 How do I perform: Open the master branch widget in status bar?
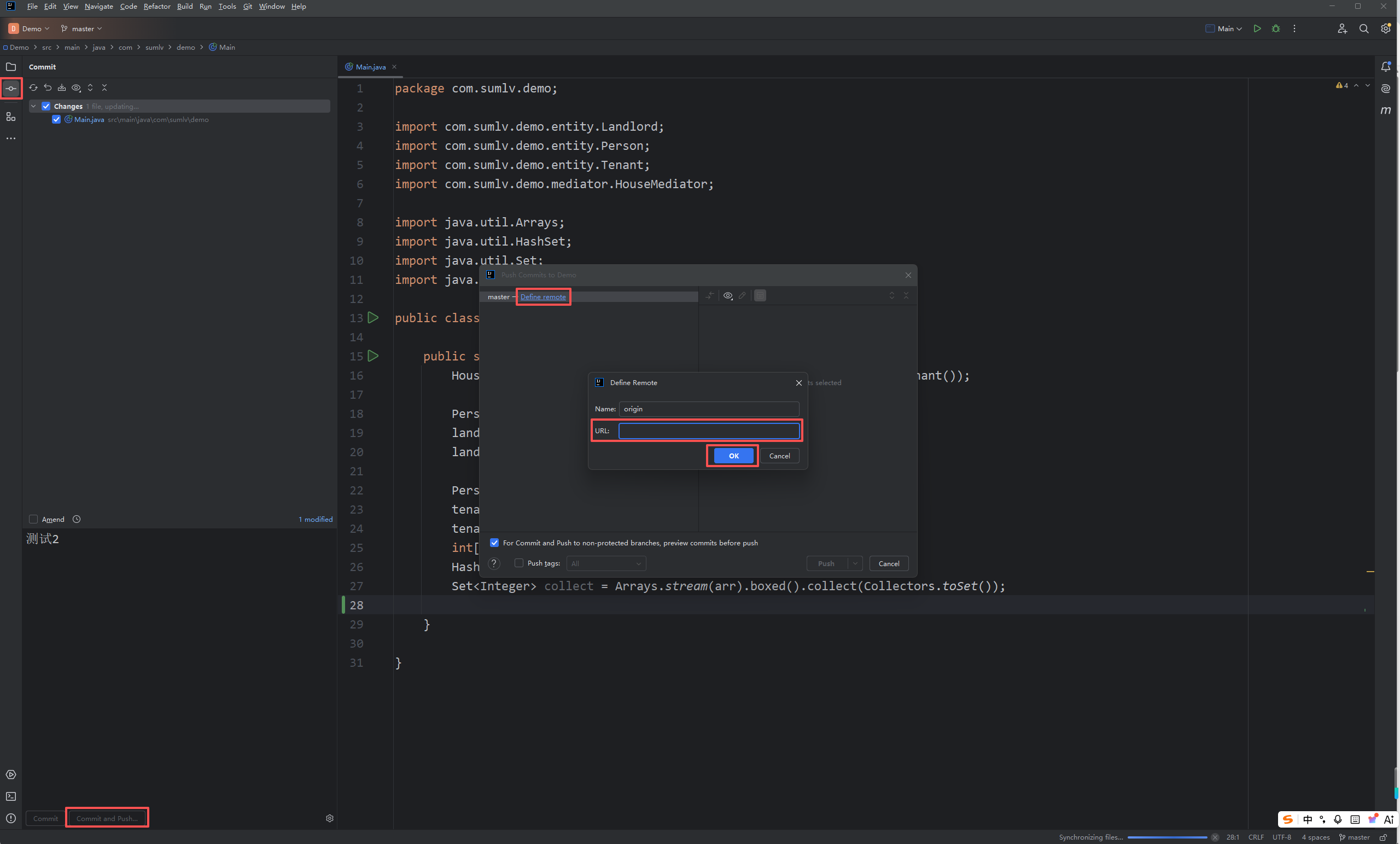(1355, 837)
